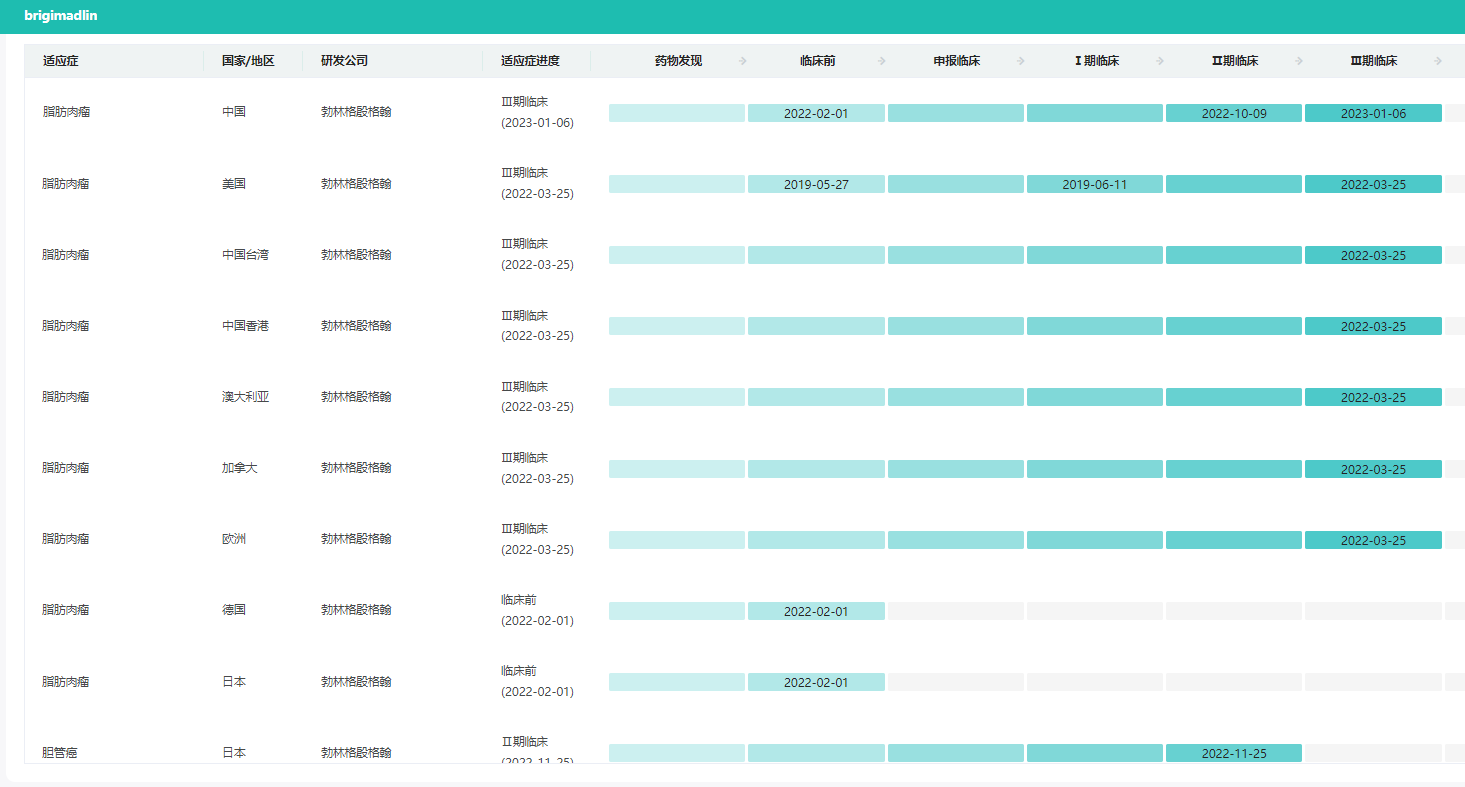This screenshot has width=1465, height=787.
Task: Click the arrow icon after 申报临床 header
Action: point(1021,61)
